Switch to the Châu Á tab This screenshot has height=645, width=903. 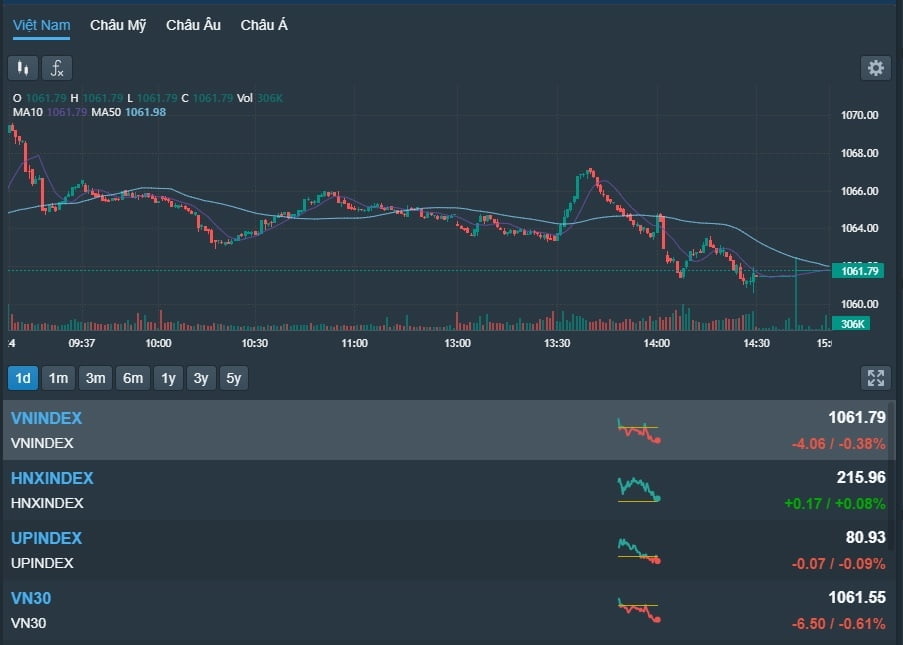[x=264, y=25]
